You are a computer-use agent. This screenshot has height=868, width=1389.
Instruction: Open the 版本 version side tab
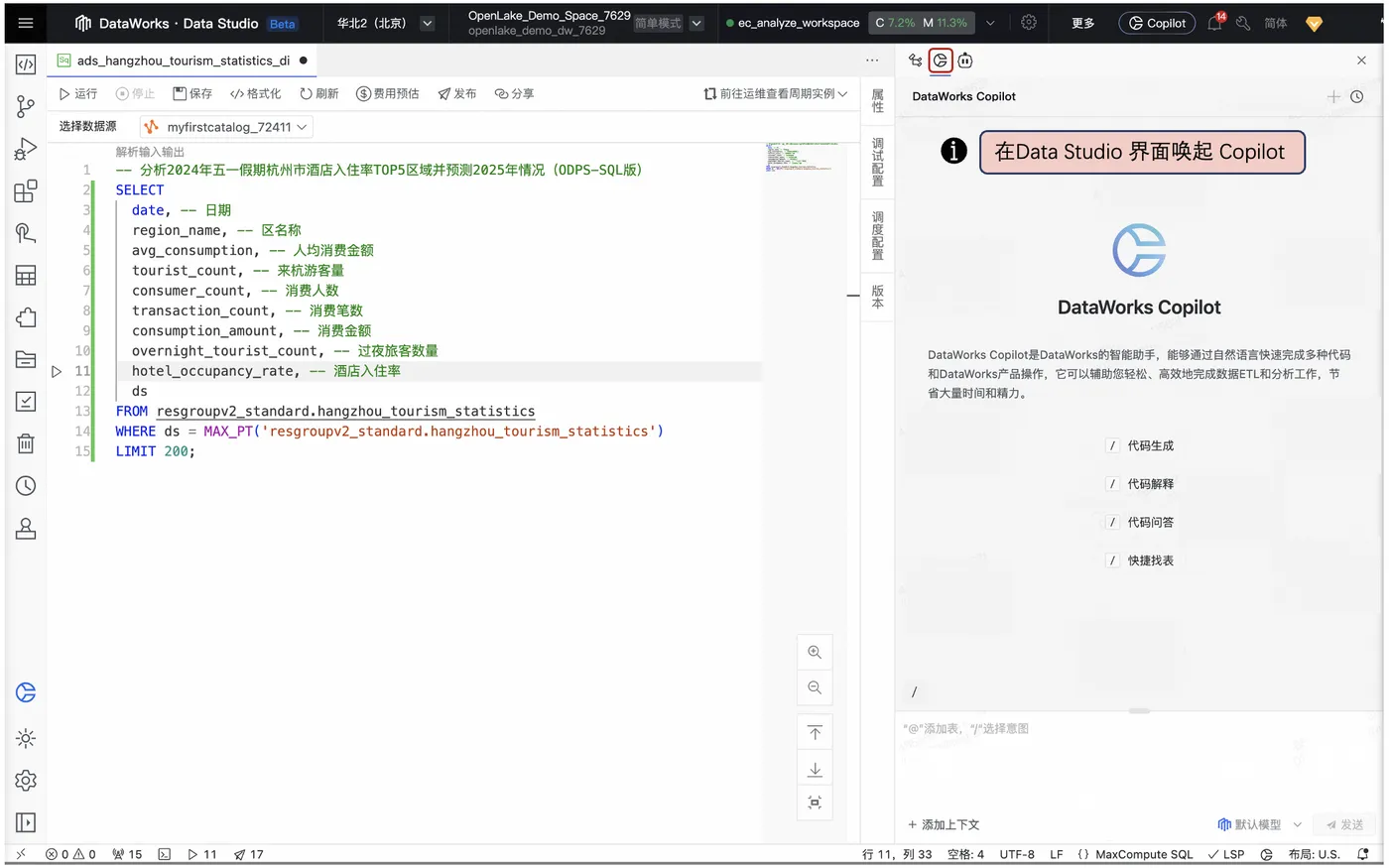pos(878,297)
